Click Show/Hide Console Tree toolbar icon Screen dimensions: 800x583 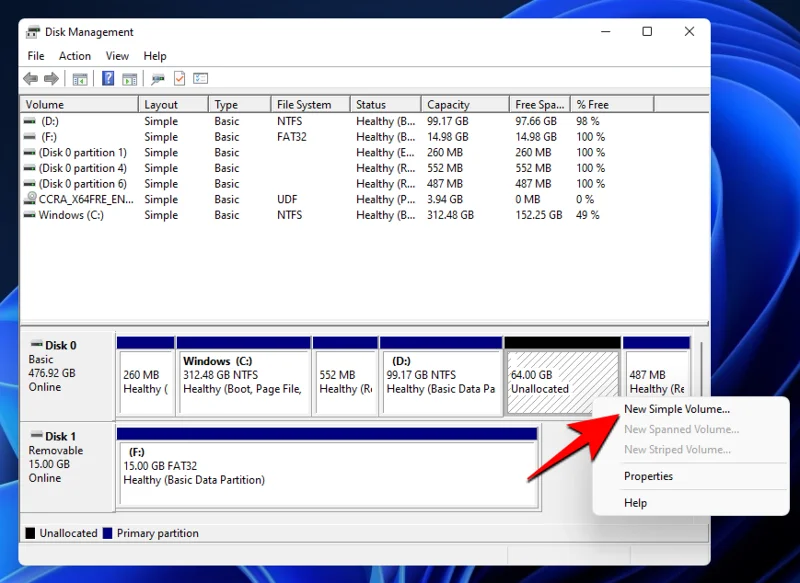click(x=80, y=79)
